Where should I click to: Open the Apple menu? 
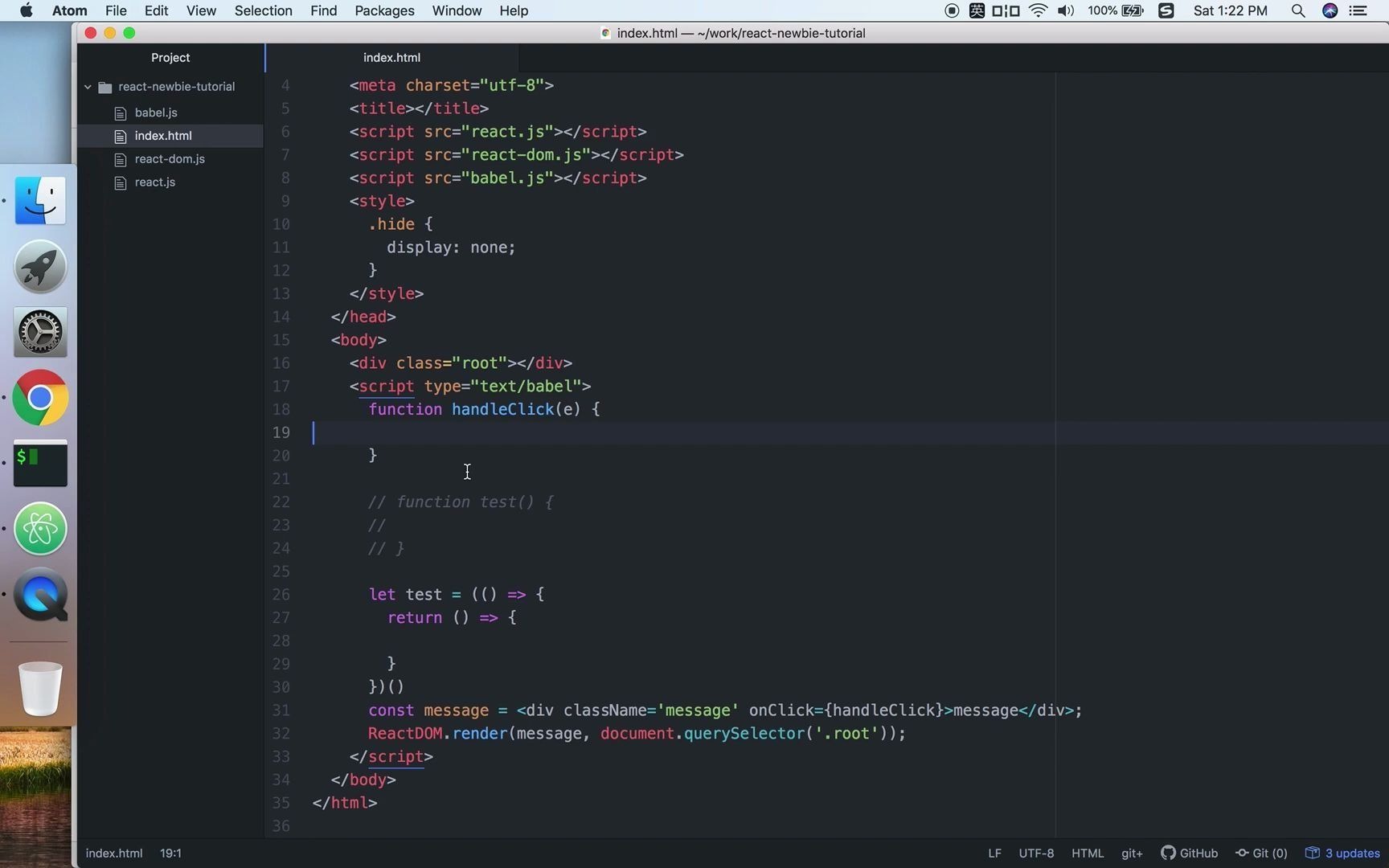[x=26, y=10]
